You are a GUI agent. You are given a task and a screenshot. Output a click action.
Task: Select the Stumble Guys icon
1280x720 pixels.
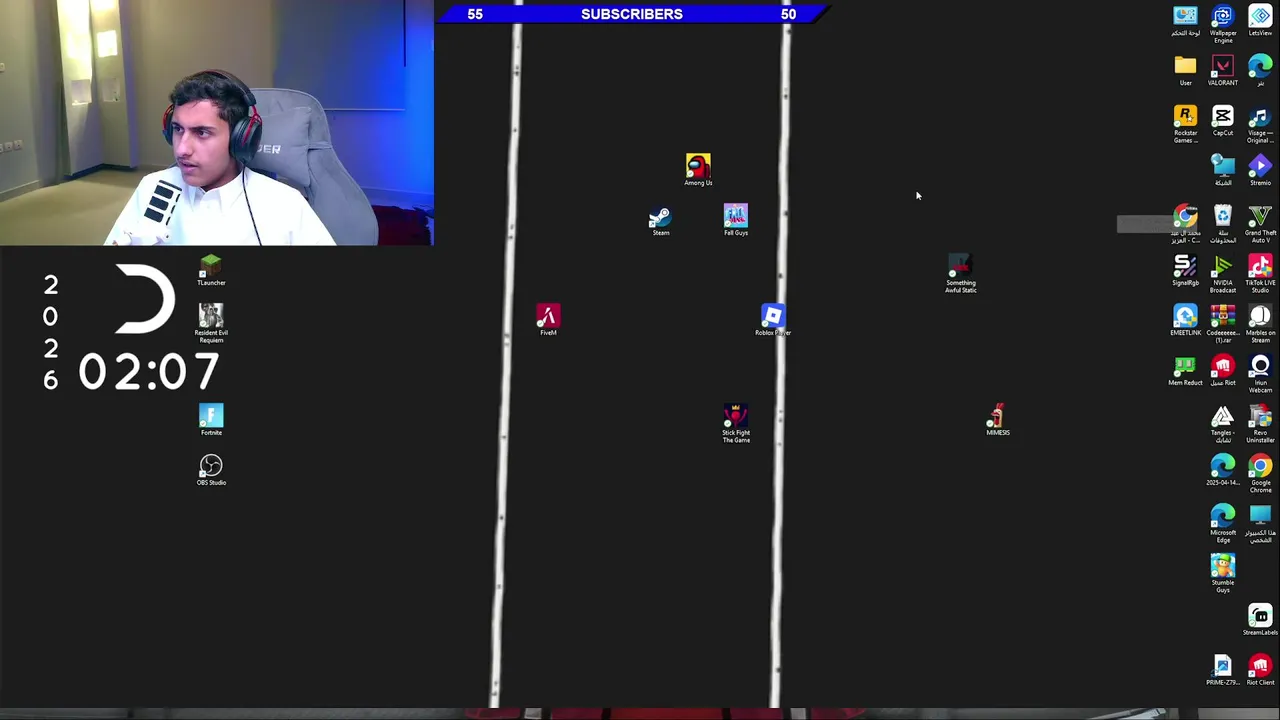click(1222, 574)
